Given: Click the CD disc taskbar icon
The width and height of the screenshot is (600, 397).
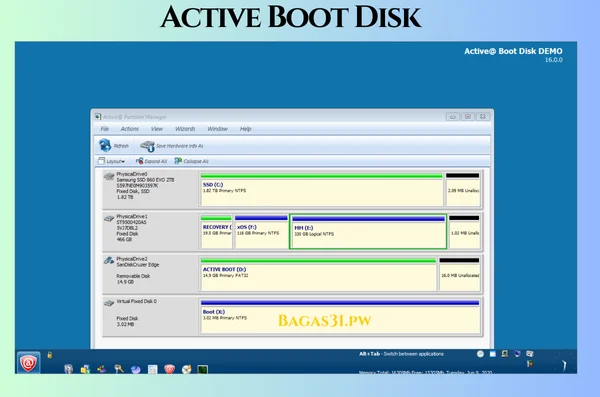Looking at the screenshot, I should 186,369.
